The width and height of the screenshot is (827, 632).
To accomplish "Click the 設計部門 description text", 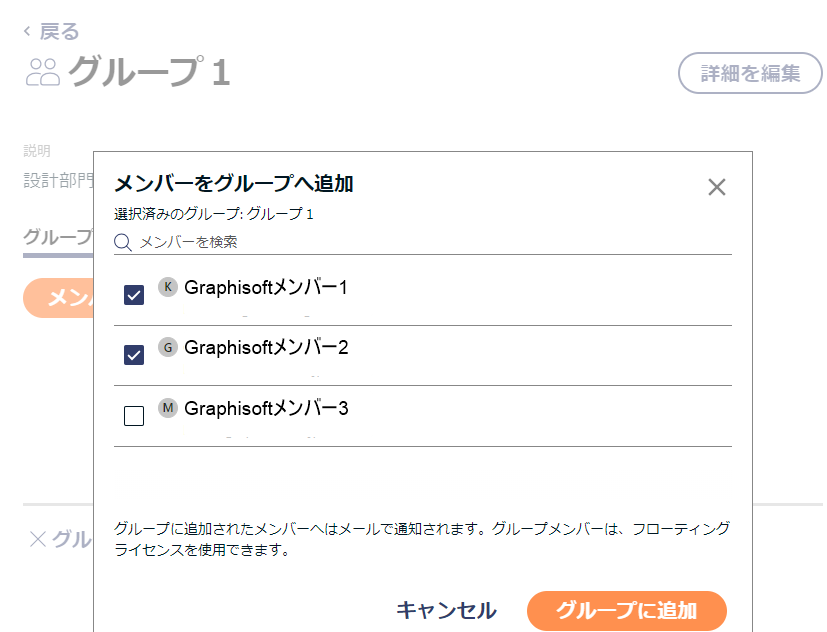I will tap(59, 180).
